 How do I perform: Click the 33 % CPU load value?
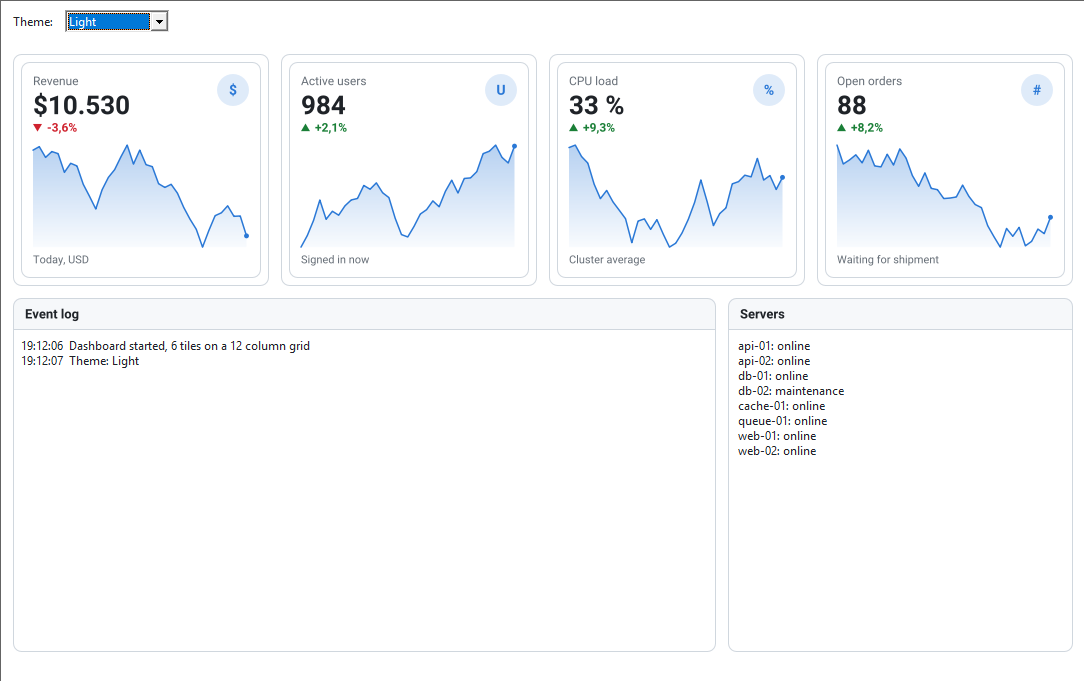click(x=596, y=105)
